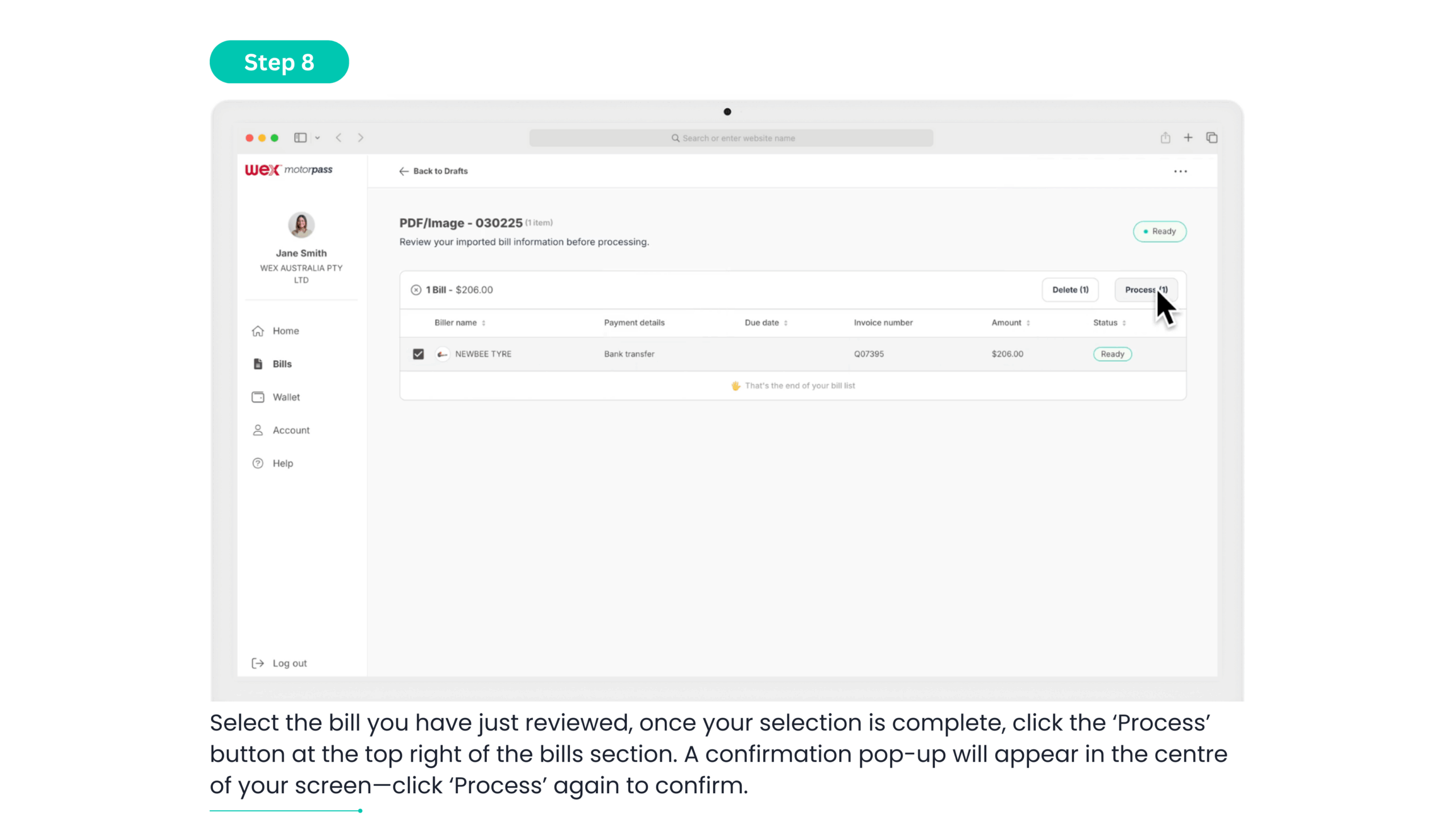This screenshot has width=1456, height=837.
Task: Click the tab overview icon
Action: [x=1211, y=138]
